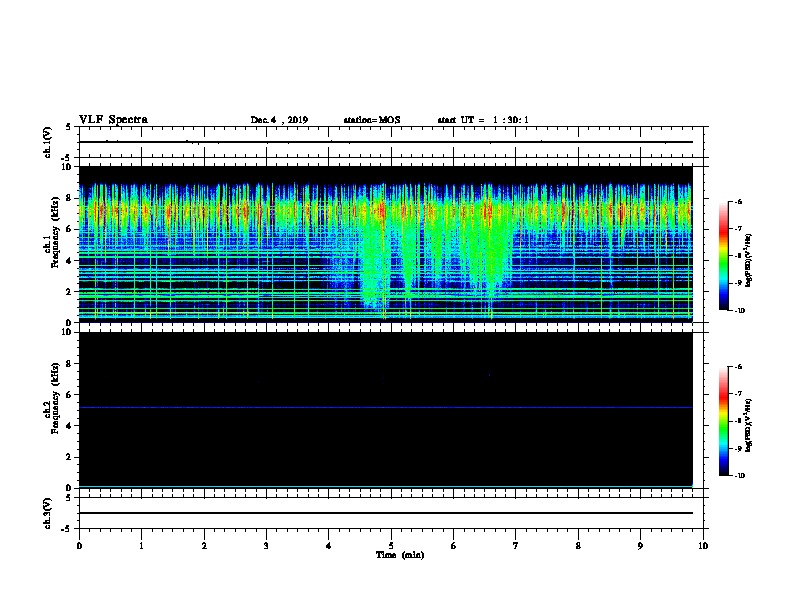Click the "station=MOS" header label
This screenshot has width=792, height=612.
pyautogui.click(x=372, y=120)
